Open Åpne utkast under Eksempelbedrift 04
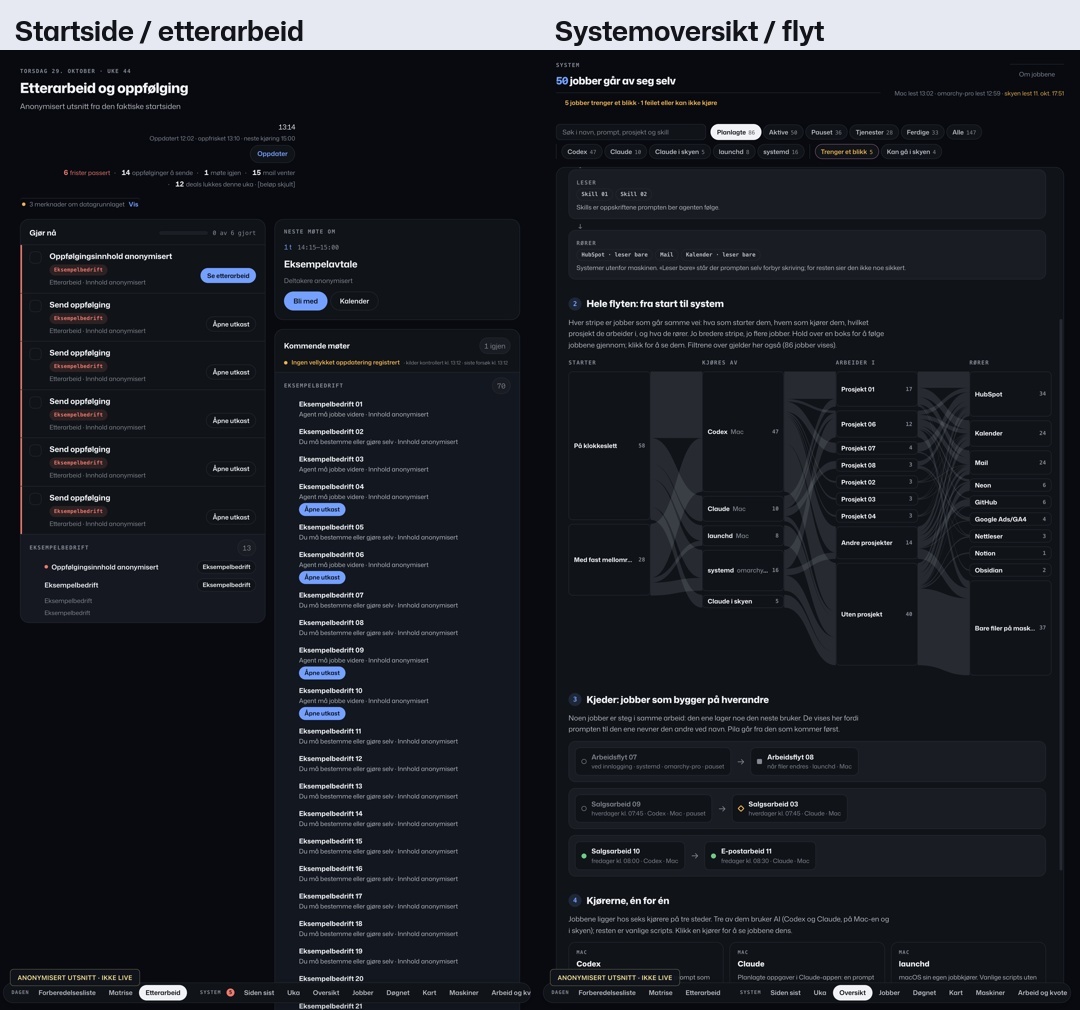The width and height of the screenshot is (1080, 1010). 322,509
